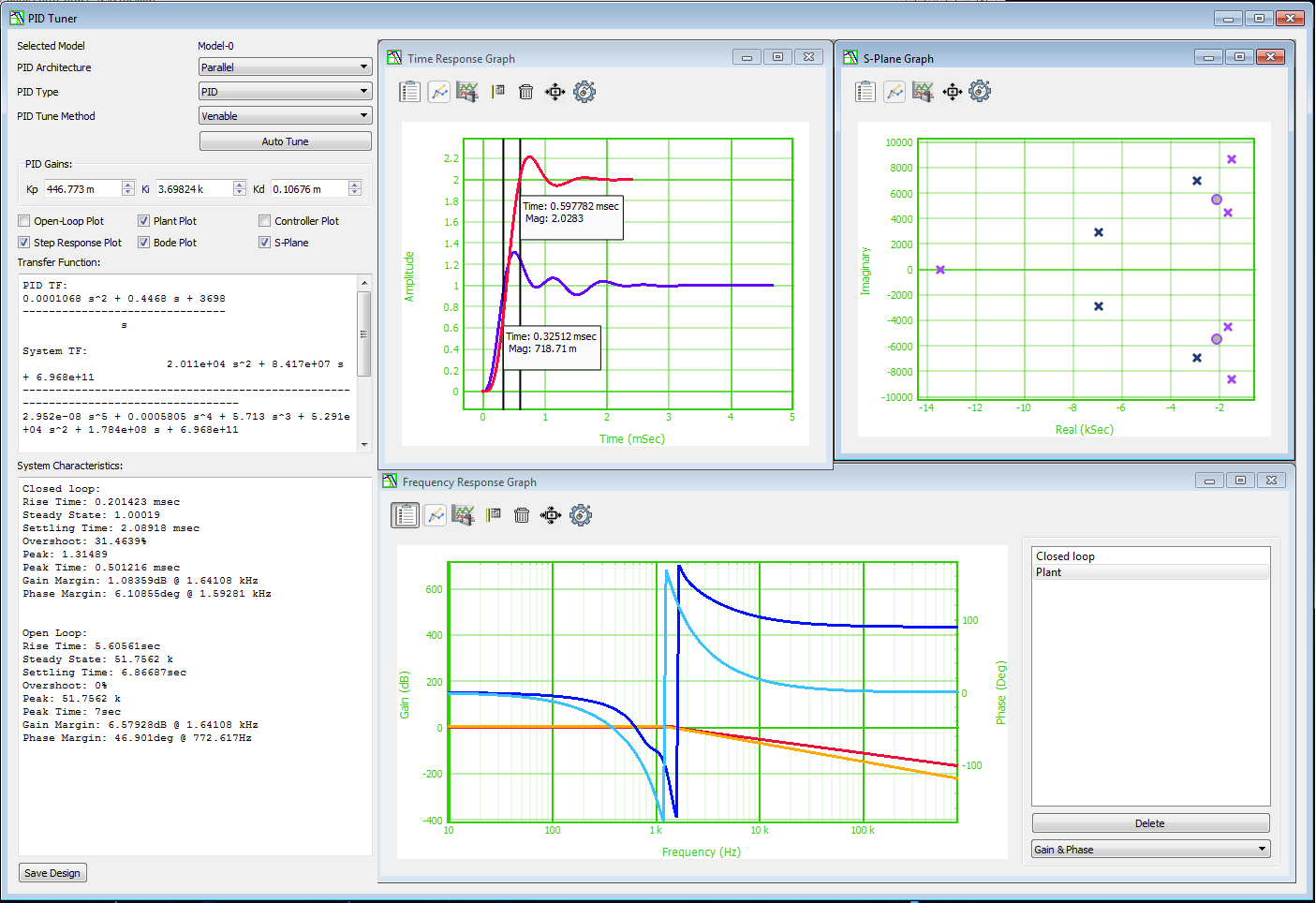The image size is (1316, 903).
Task: Click the Save Design button
Action: pyautogui.click(x=52, y=872)
